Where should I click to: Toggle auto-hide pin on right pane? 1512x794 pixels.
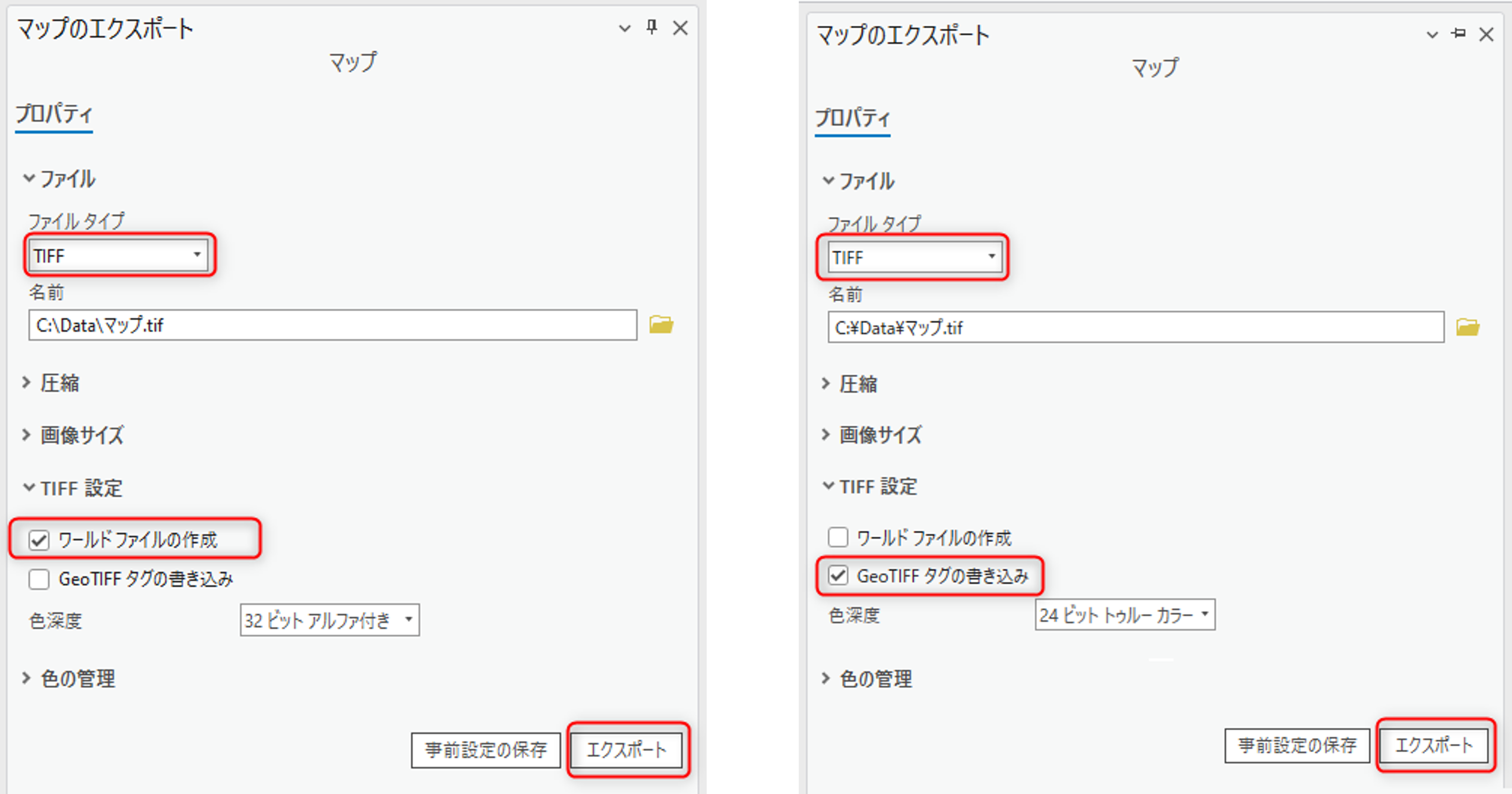(1458, 34)
